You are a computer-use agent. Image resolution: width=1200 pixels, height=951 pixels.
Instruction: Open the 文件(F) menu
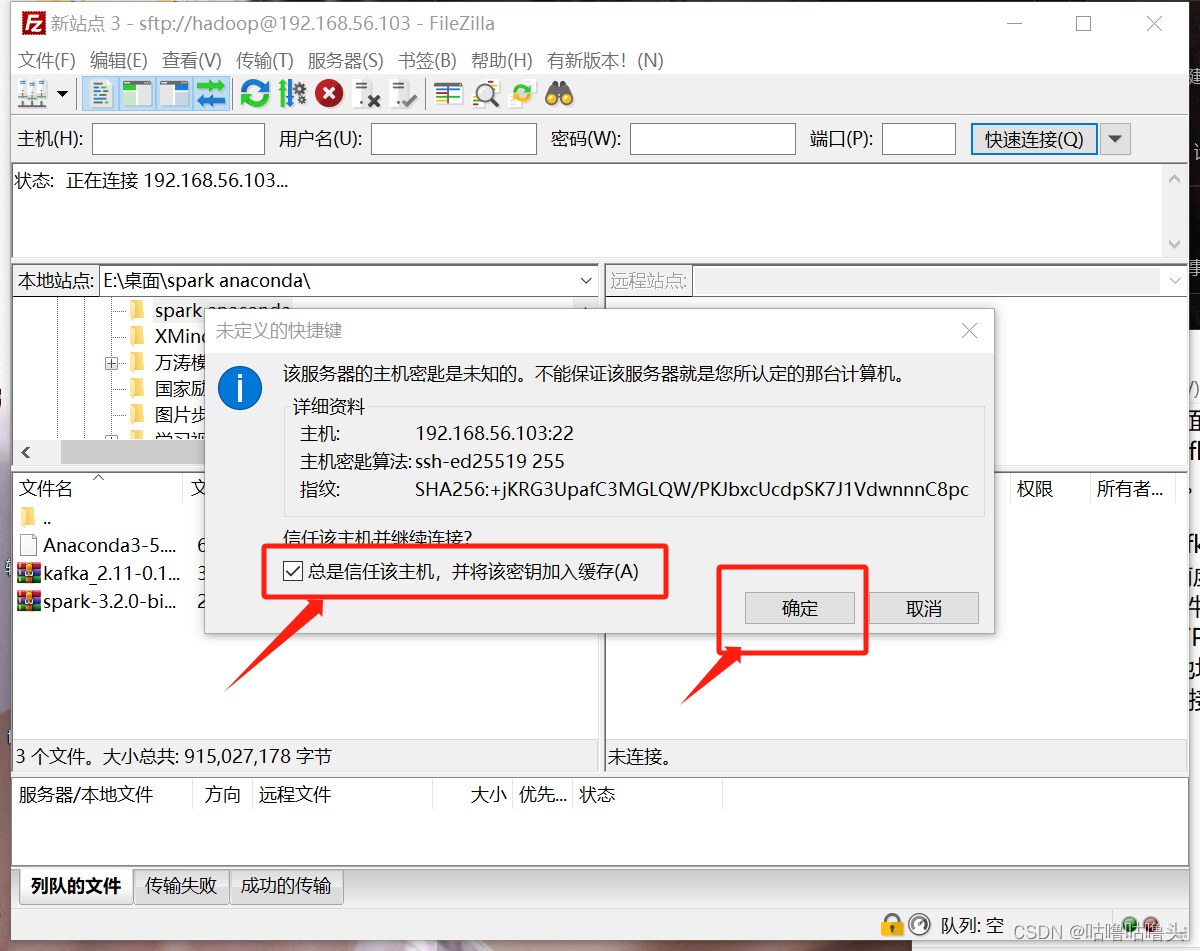click(47, 60)
